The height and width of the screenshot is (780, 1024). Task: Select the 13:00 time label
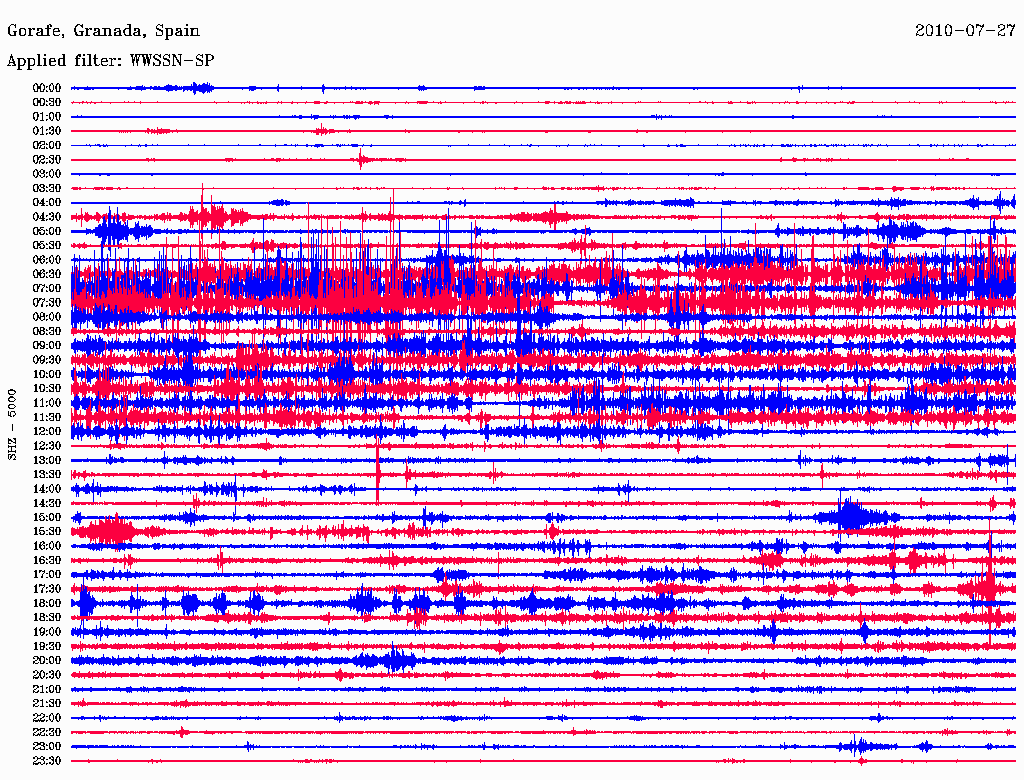[x=46, y=461]
